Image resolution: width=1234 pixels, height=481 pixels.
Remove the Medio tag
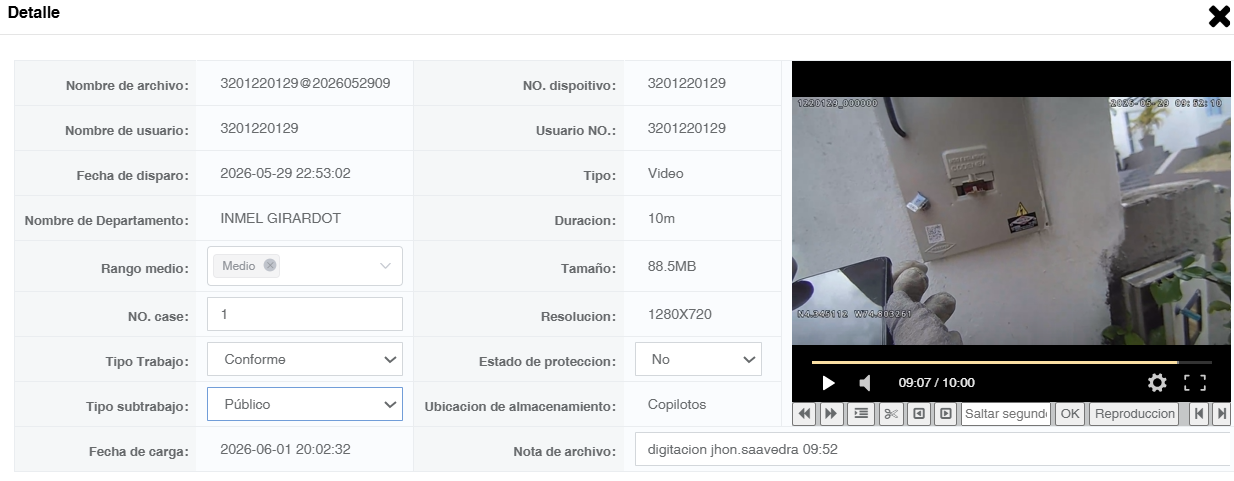(270, 266)
